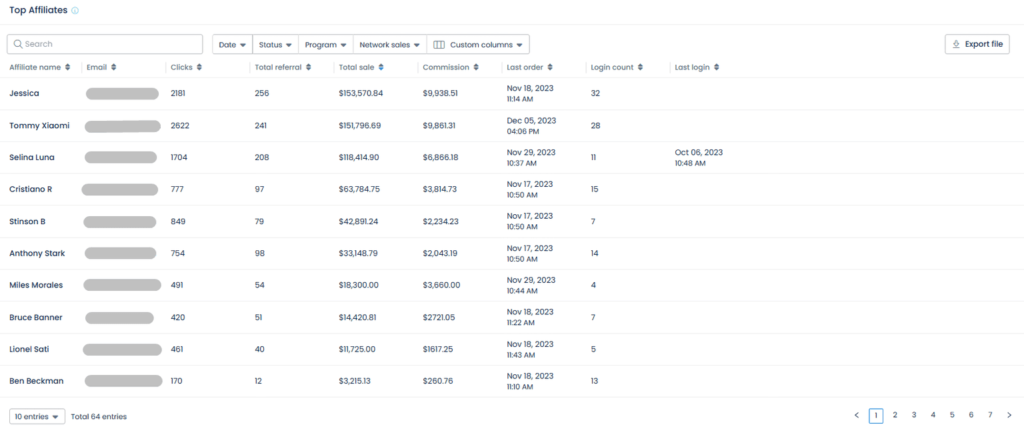Open affiliate Jessica's row

tap(24, 93)
